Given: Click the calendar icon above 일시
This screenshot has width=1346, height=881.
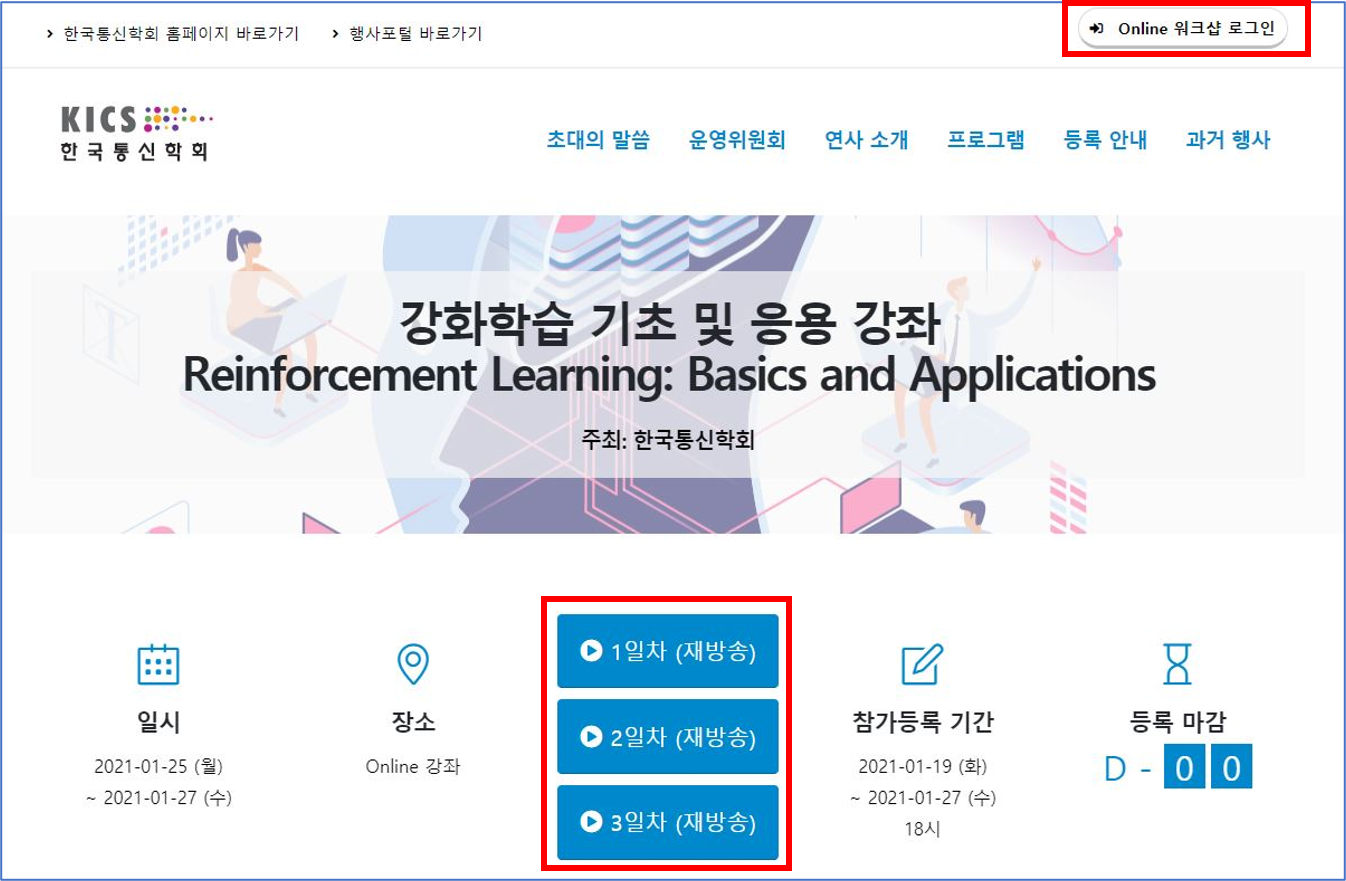Looking at the screenshot, I should coord(158,664).
